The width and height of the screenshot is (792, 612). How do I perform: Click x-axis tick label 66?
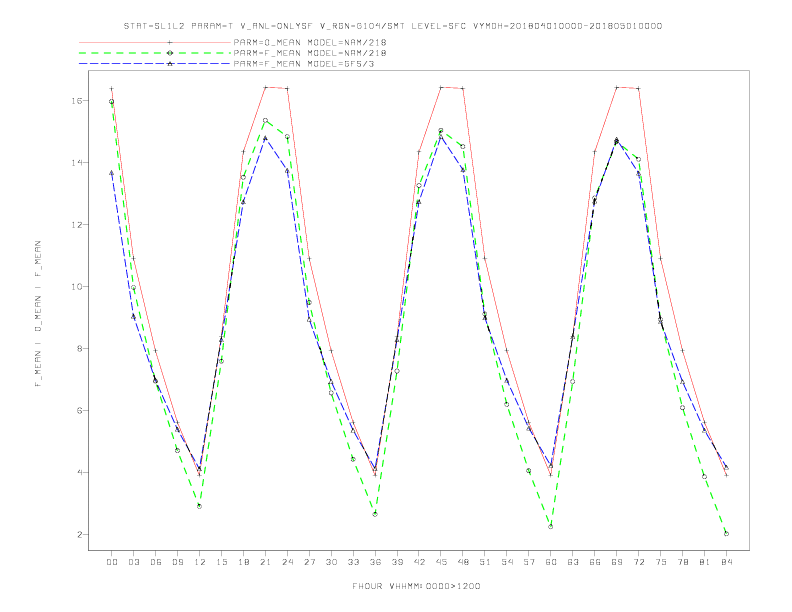595,562
